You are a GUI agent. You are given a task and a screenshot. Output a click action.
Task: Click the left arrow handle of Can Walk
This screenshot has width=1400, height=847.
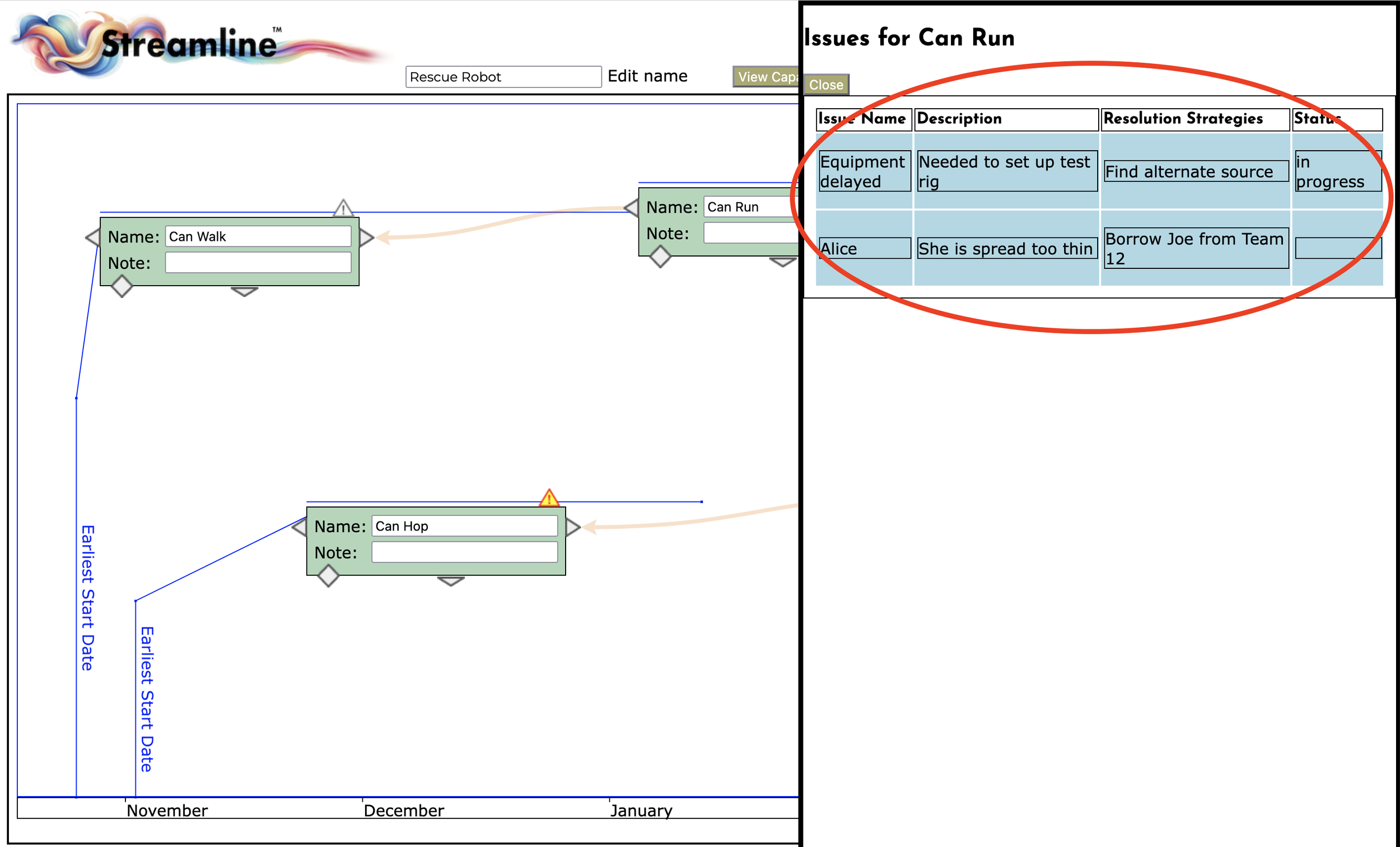tap(93, 238)
